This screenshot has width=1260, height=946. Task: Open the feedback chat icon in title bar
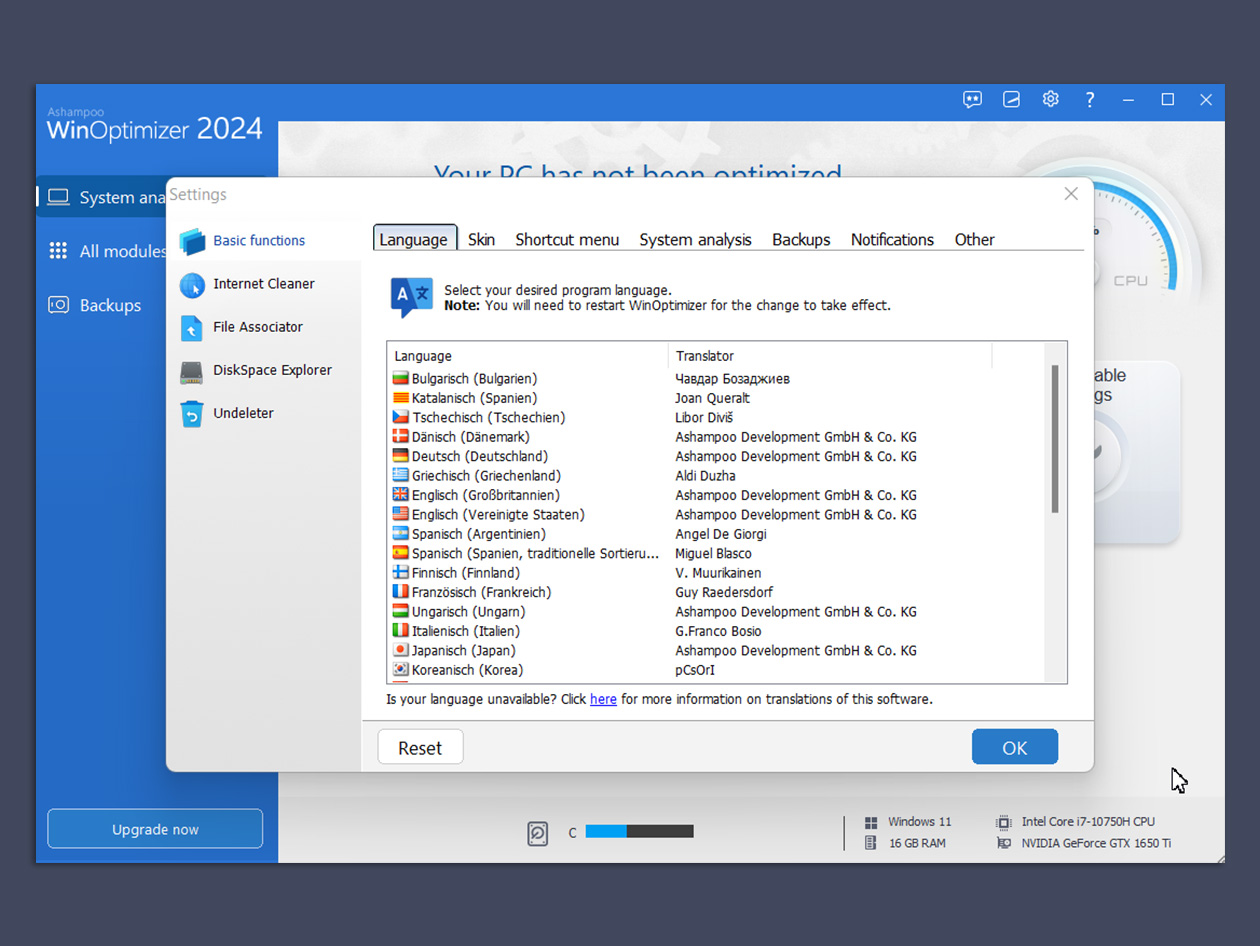coord(972,100)
